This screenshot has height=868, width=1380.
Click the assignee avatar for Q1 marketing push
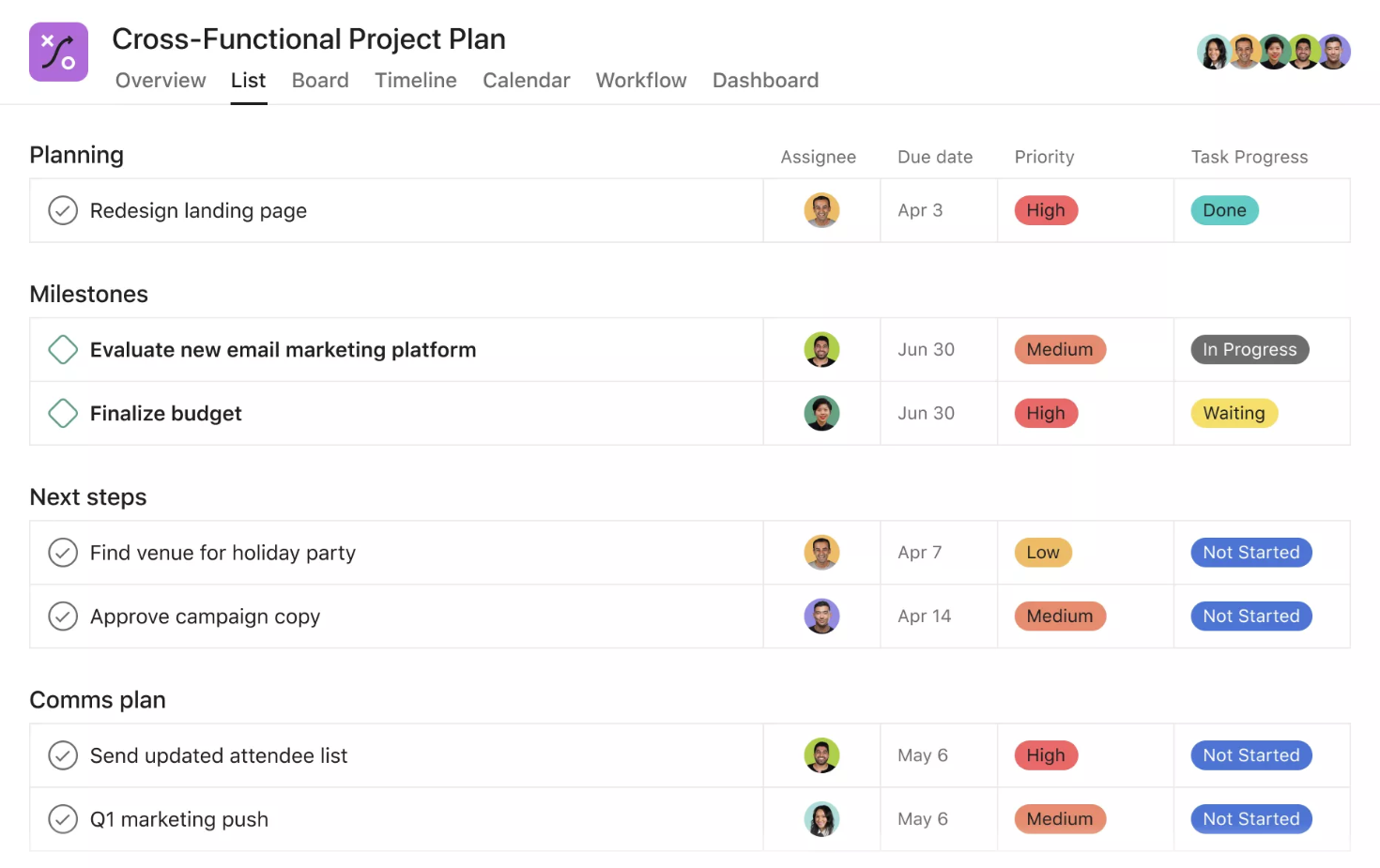[821, 818]
